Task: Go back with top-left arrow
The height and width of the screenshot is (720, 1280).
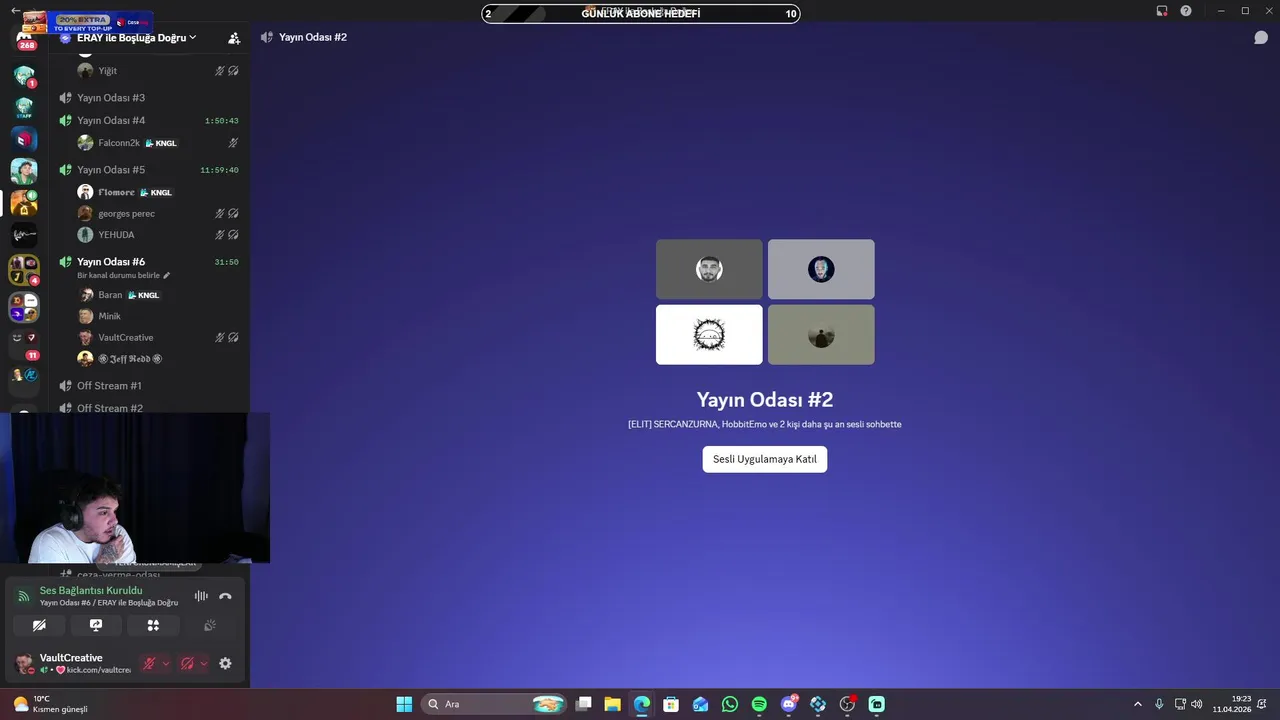Action: [x=15, y=10]
